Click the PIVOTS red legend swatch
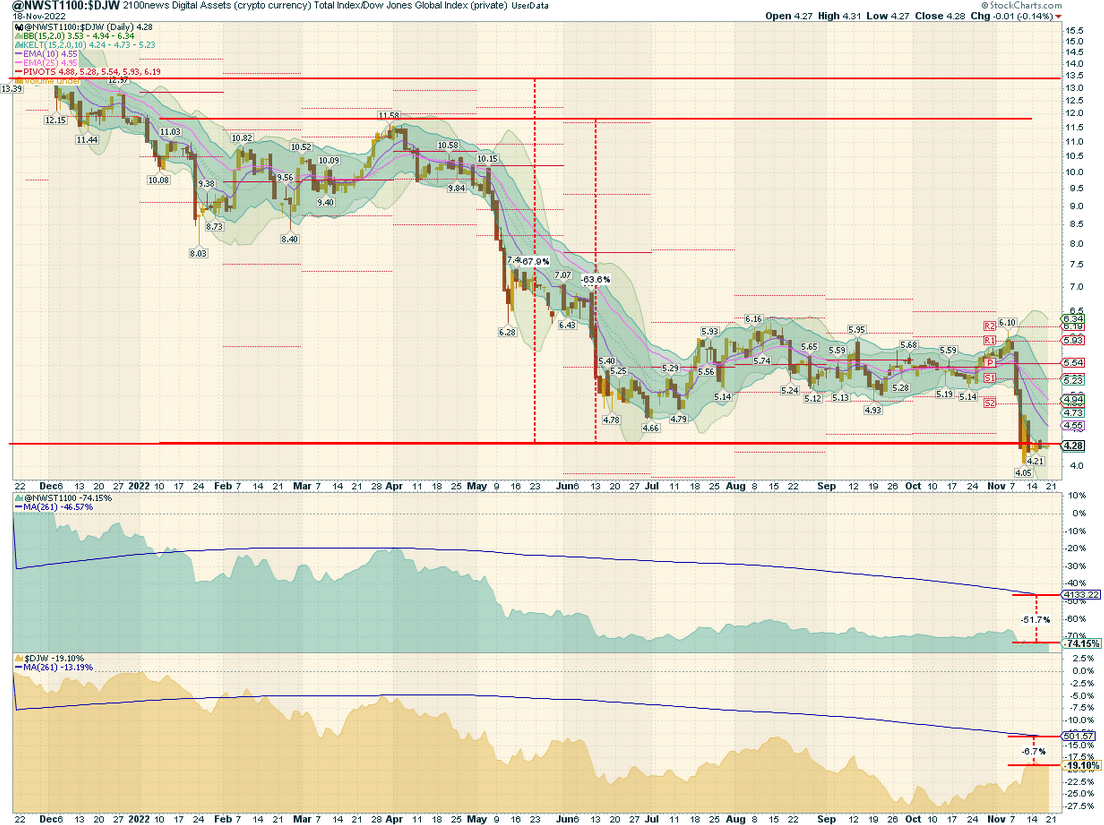The image size is (1104, 825). pyautogui.click(x=19, y=72)
